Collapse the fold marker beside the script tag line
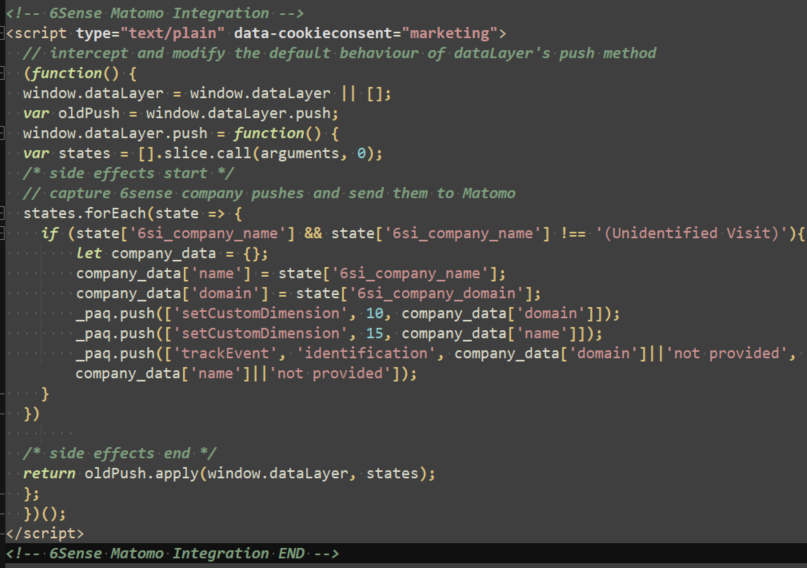This screenshot has width=807, height=568. 2,34
